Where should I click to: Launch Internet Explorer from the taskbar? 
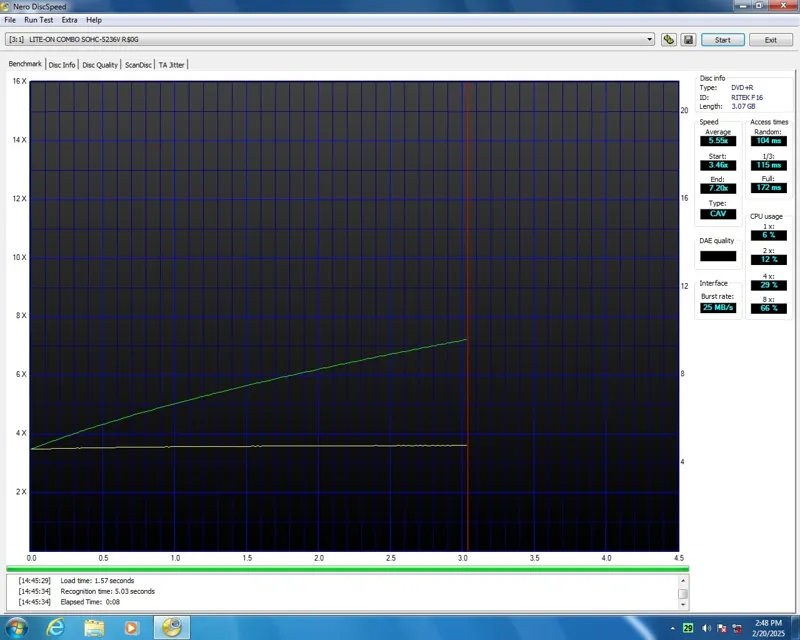point(56,627)
